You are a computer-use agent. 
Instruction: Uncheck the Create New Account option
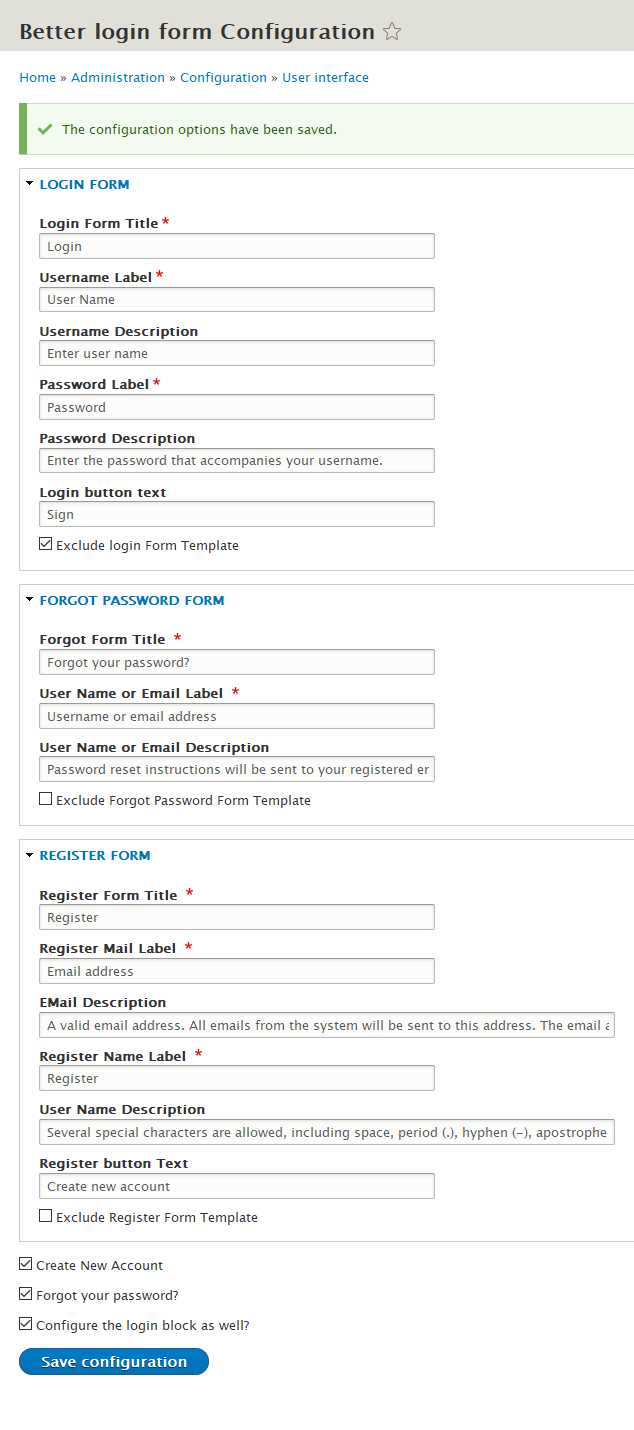[x=26, y=1265]
